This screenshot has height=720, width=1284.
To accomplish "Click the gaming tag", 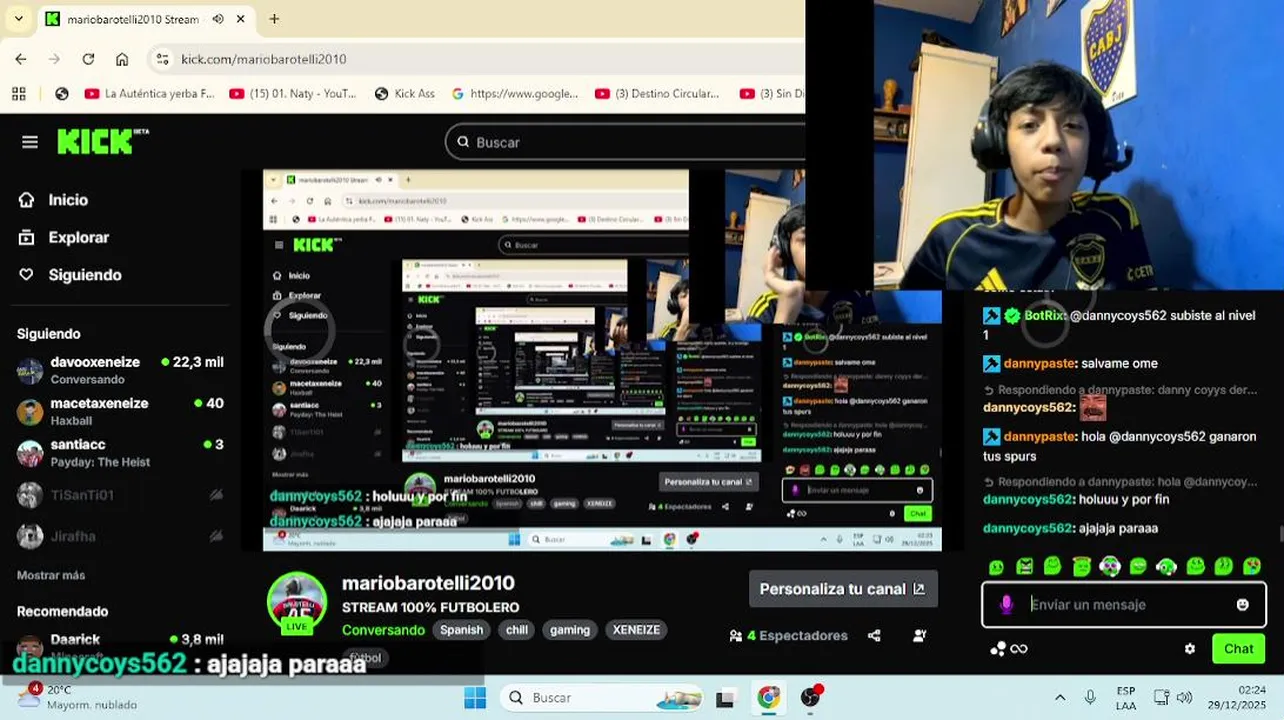I will tap(570, 630).
